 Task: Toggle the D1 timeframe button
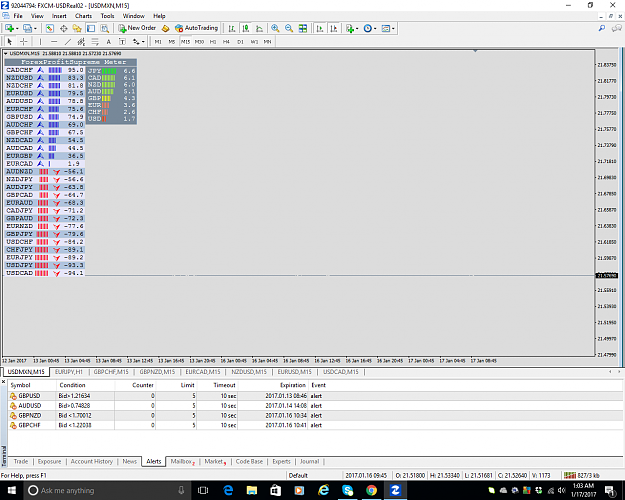pos(240,41)
